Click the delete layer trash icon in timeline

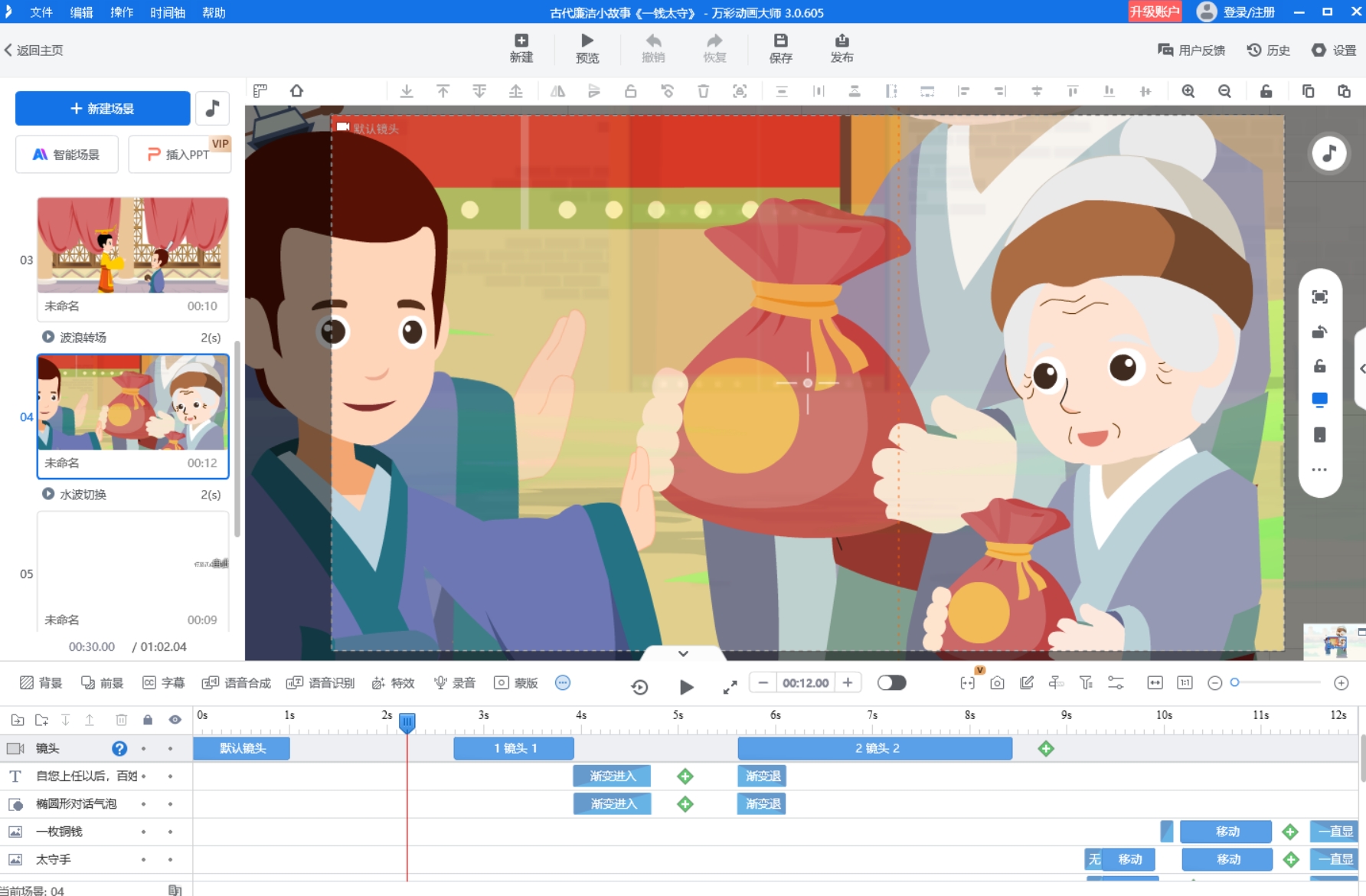coord(121,719)
